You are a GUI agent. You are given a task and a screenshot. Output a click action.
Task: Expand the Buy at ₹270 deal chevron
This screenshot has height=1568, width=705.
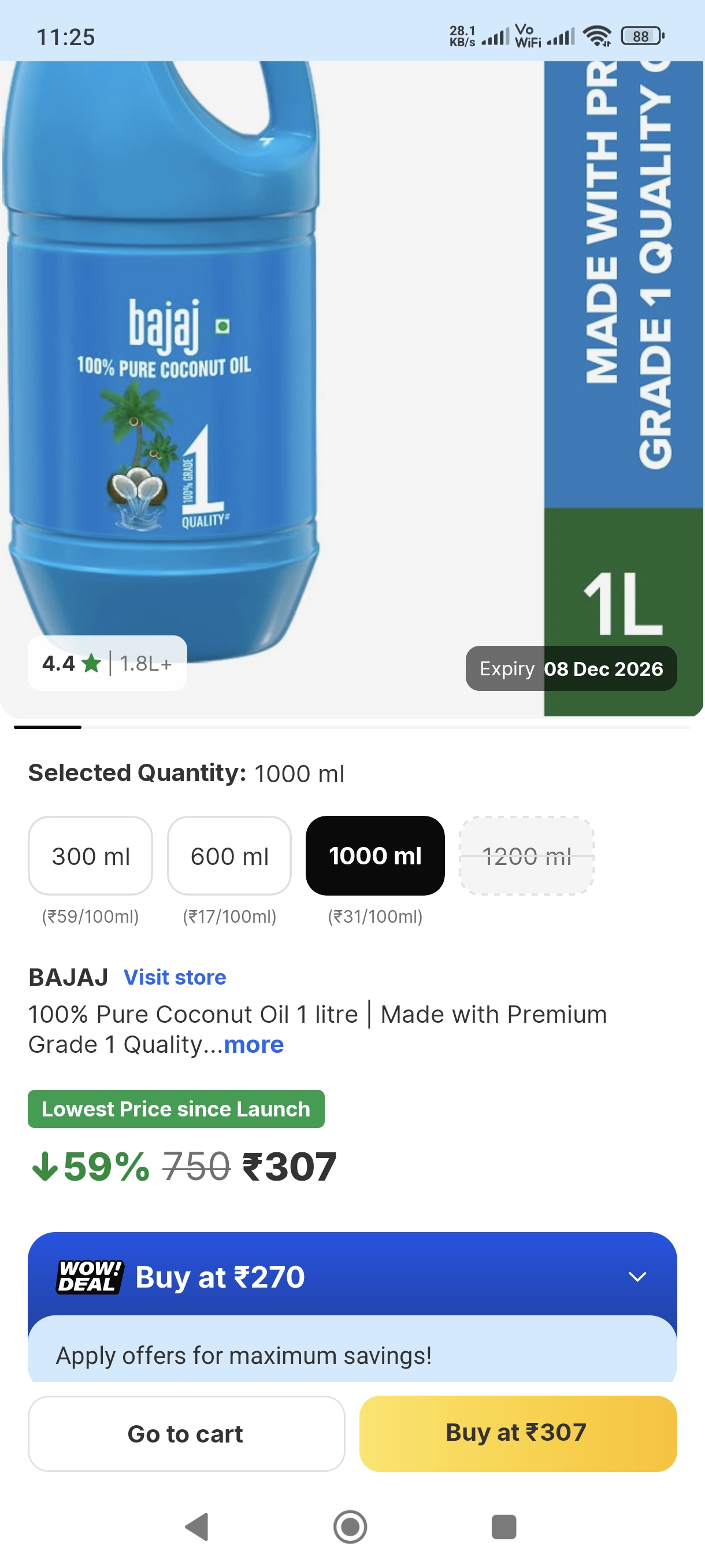pyautogui.click(x=637, y=1277)
